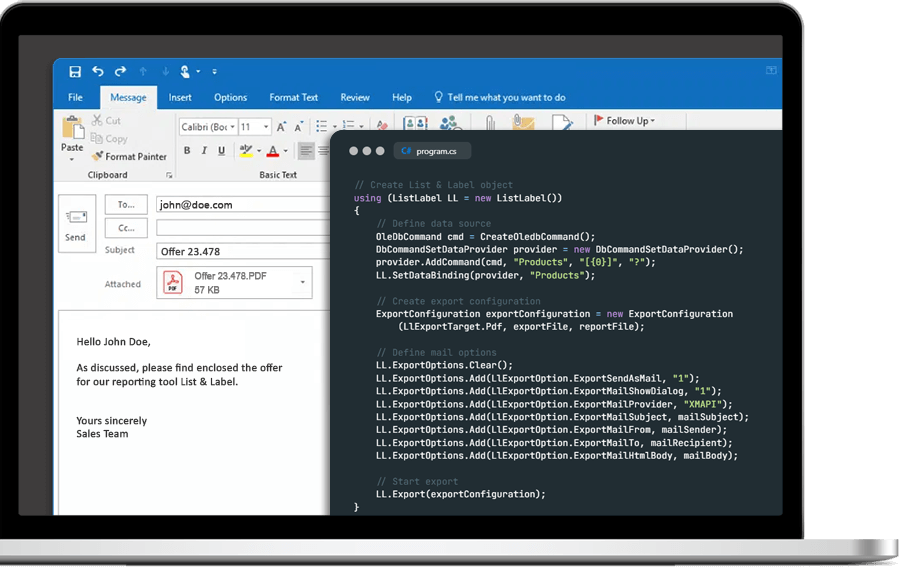
Task: Toggle bold formatting
Action: click(187, 151)
